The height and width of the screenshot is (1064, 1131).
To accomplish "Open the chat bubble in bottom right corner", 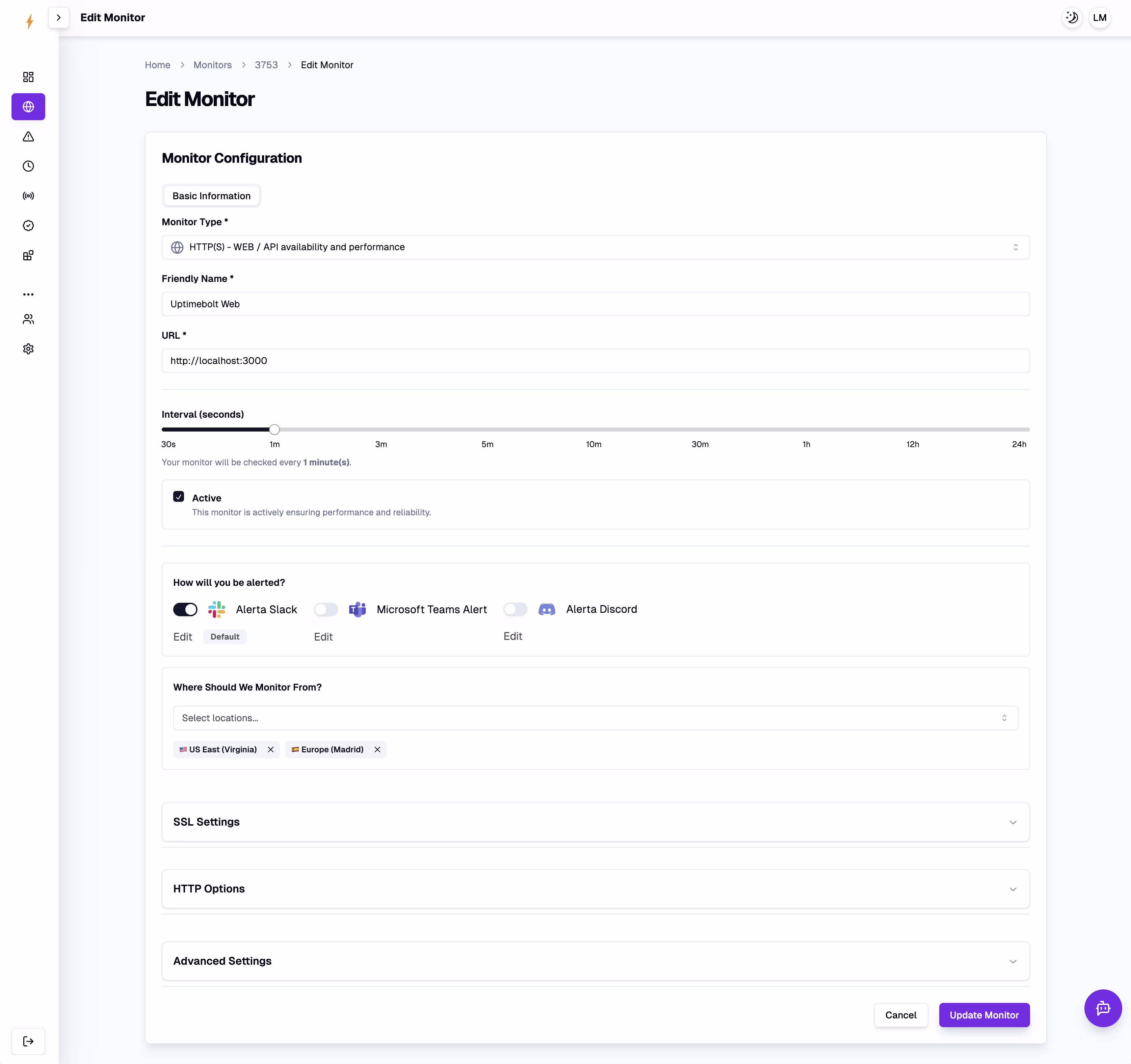I will pyautogui.click(x=1103, y=1008).
